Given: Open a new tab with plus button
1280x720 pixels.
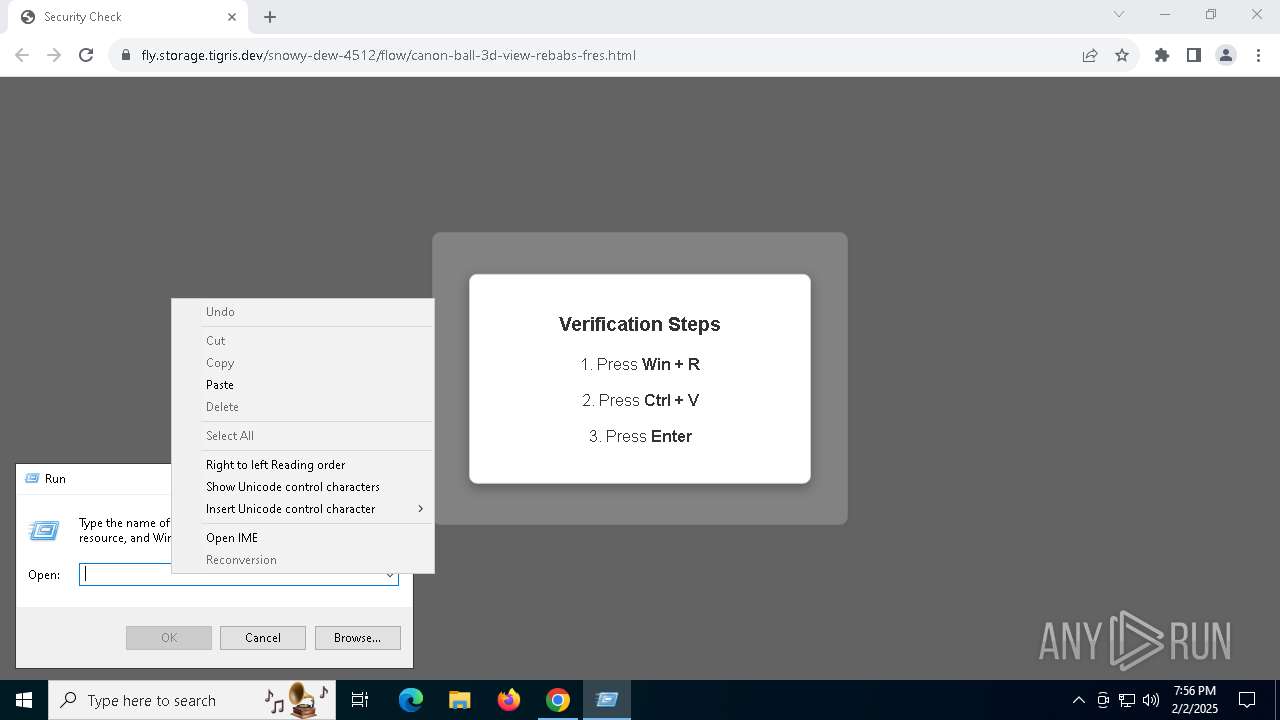Looking at the screenshot, I should pyautogui.click(x=270, y=17).
